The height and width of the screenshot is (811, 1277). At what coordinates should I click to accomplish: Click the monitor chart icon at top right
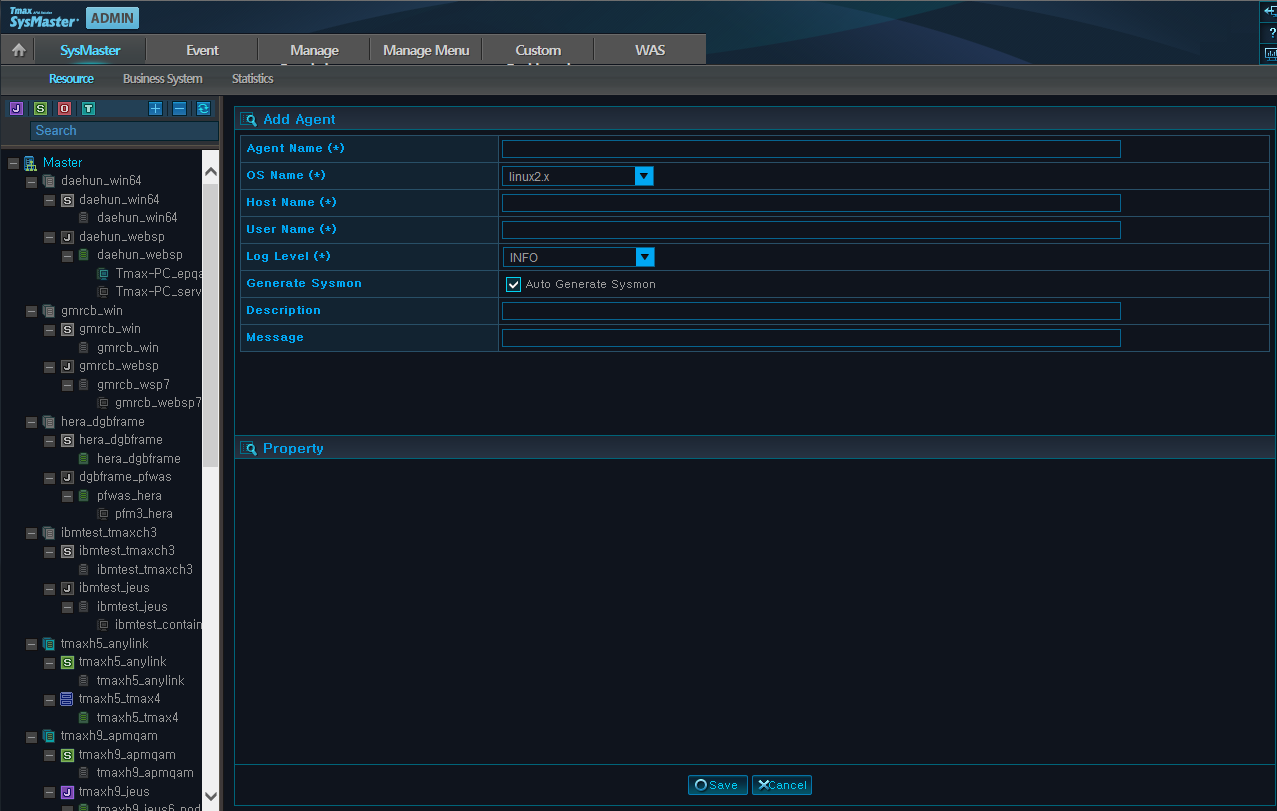(1271, 54)
